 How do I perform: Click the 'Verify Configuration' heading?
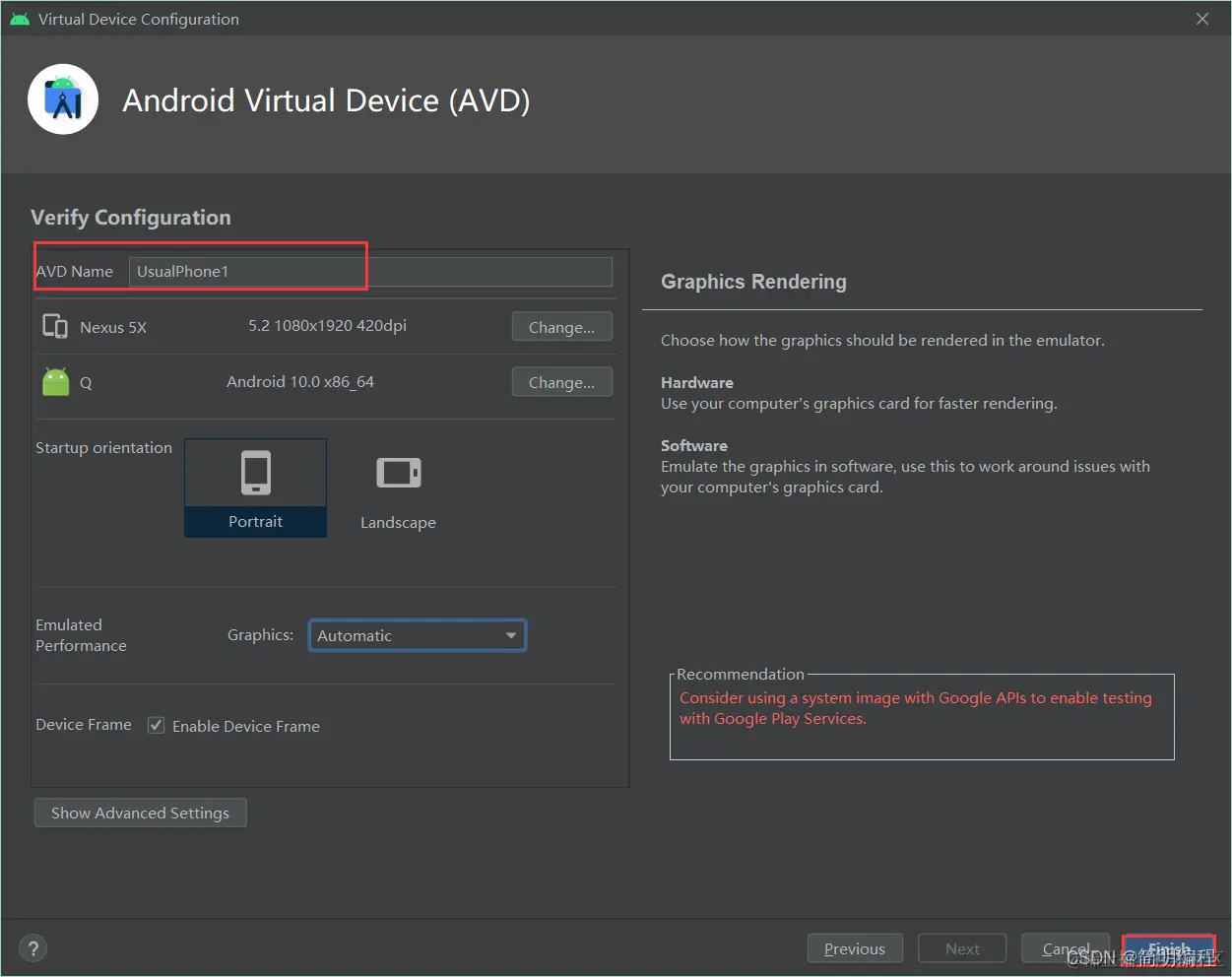(131, 218)
